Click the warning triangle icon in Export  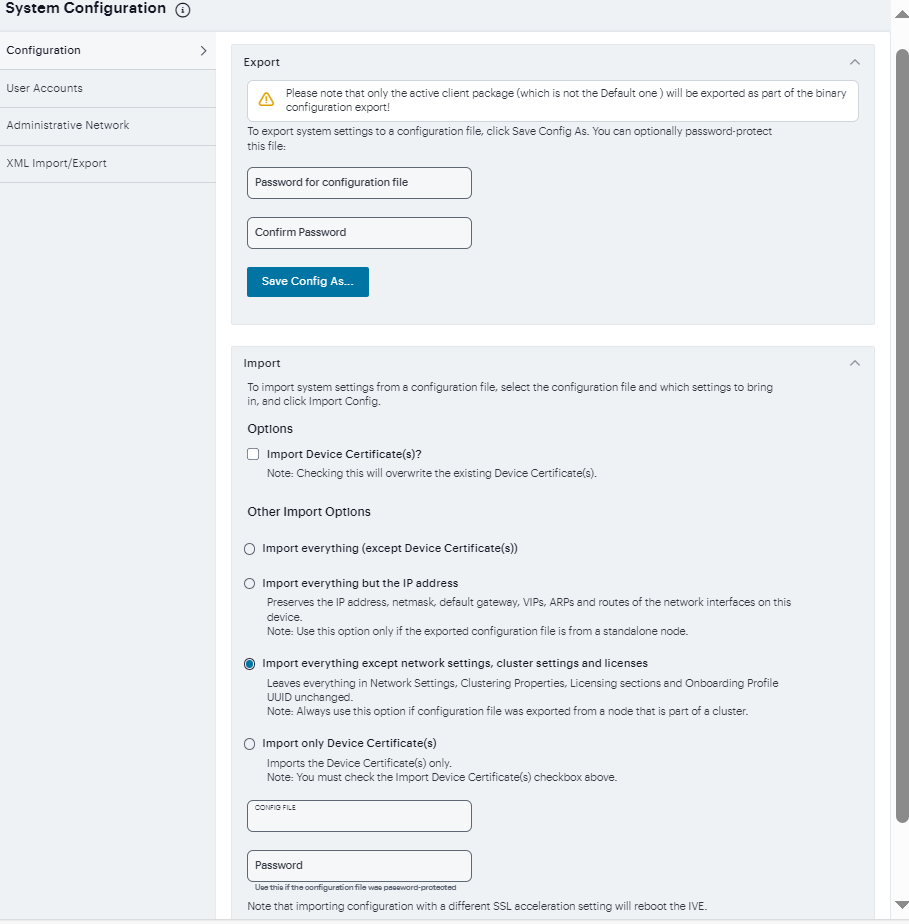point(266,99)
